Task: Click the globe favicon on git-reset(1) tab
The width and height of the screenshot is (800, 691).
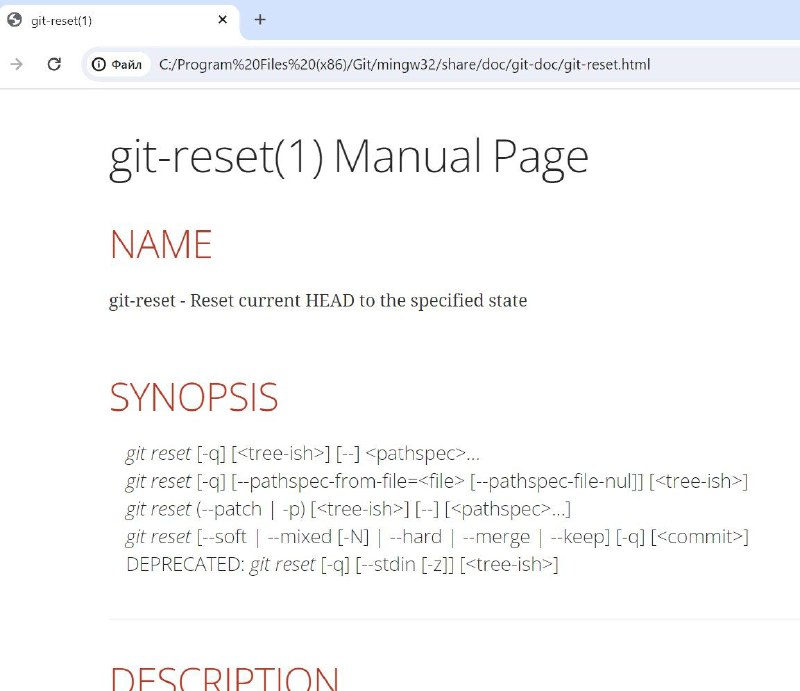Action: pos(14,20)
